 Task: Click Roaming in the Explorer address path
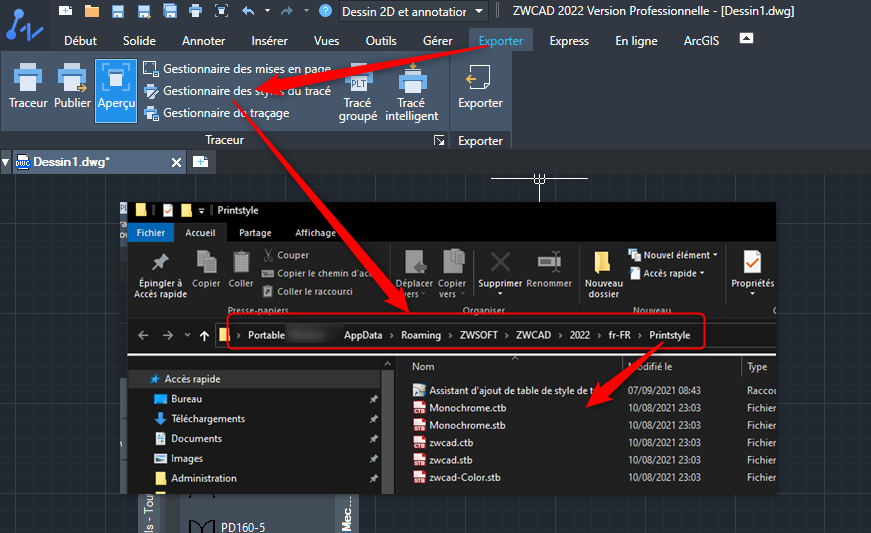click(421, 335)
